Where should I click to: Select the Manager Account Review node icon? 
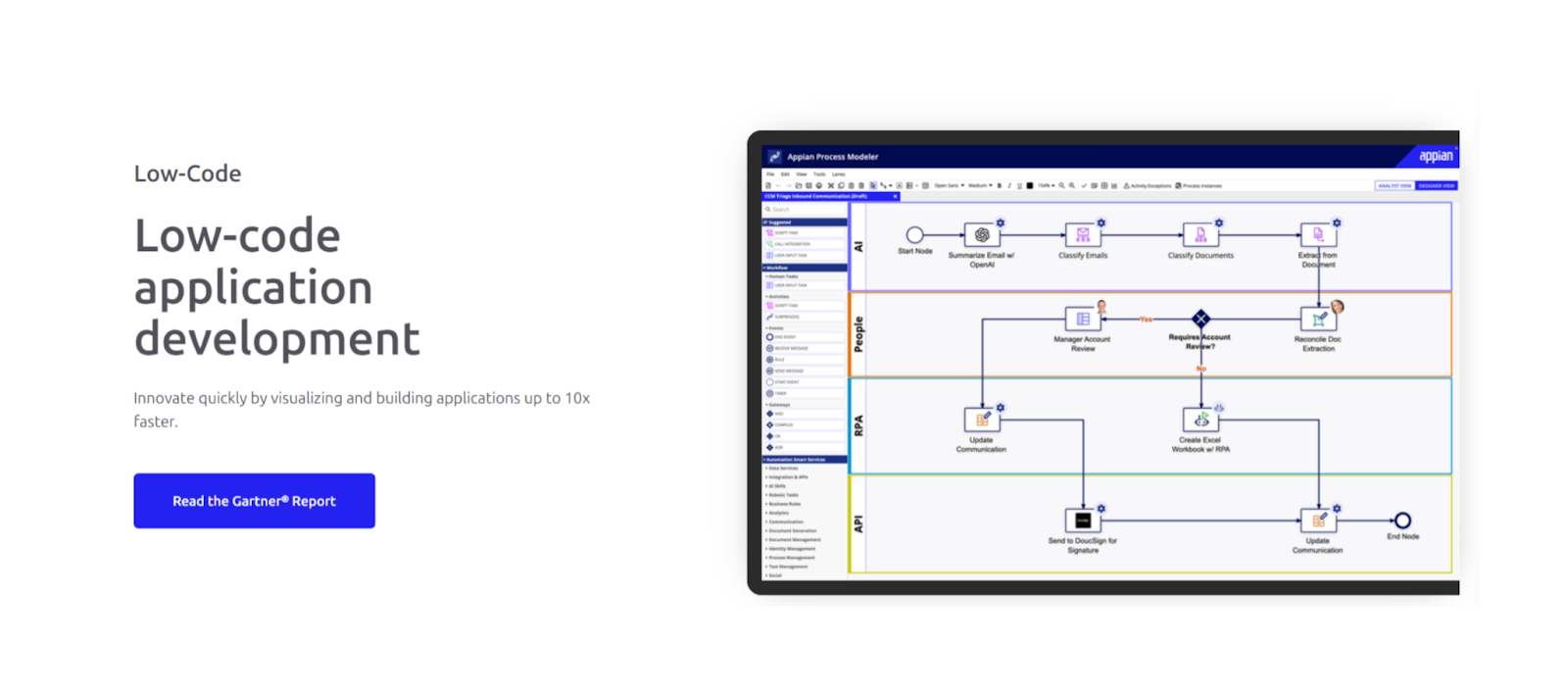[x=1083, y=319]
